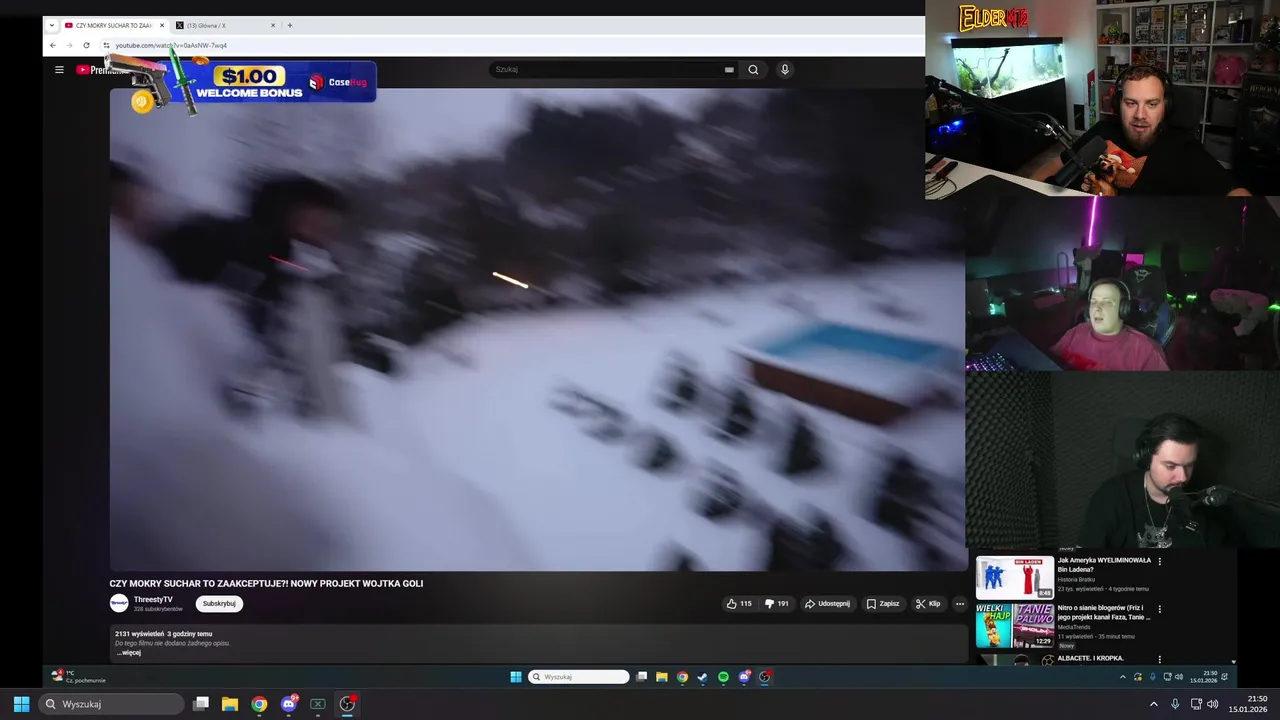Click the YouTube search magnifier button
This screenshot has width=1280, height=720.
tap(753, 70)
